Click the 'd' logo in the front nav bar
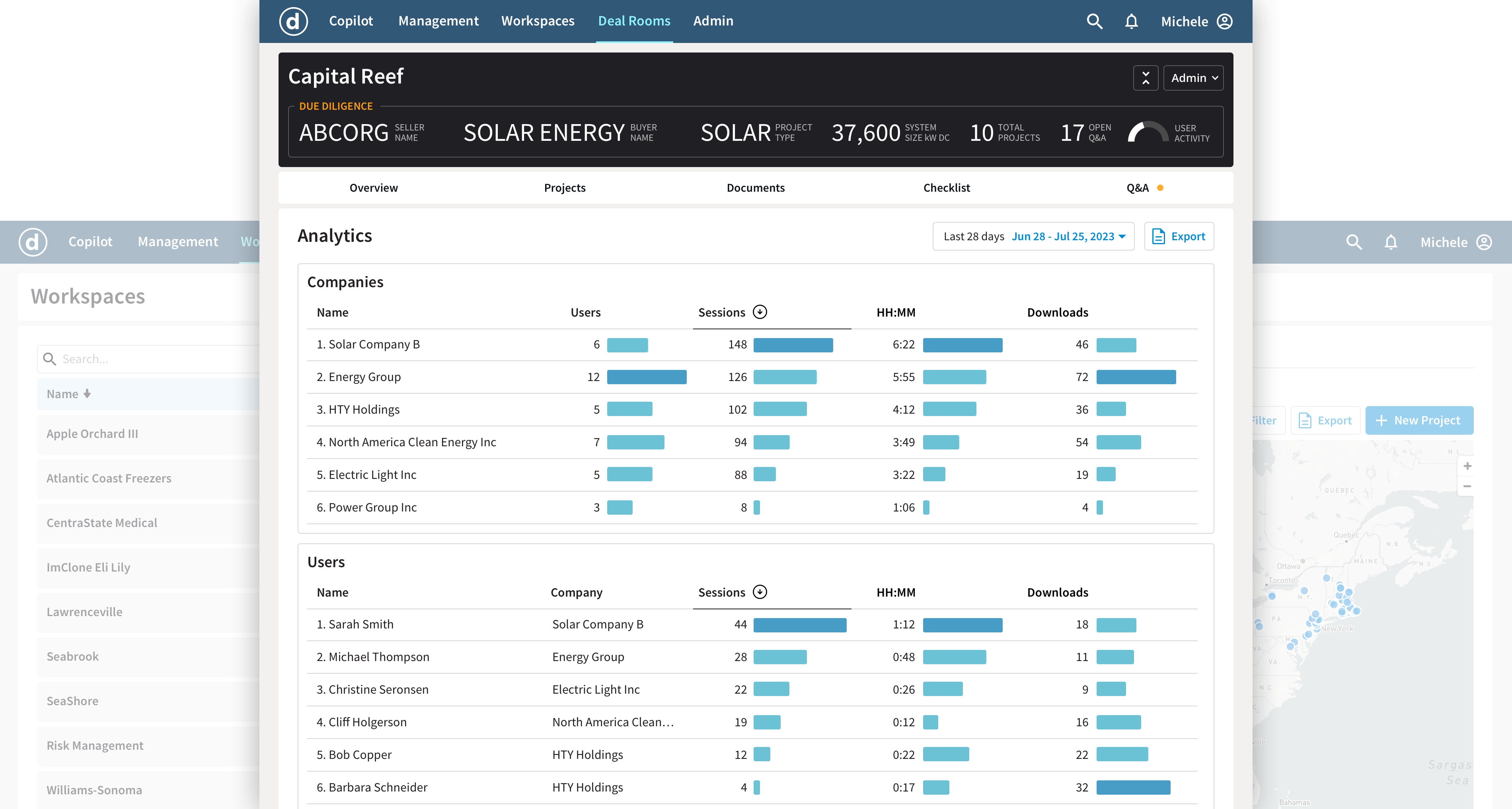This screenshot has width=1512, height=809. [x=293, y=21]
